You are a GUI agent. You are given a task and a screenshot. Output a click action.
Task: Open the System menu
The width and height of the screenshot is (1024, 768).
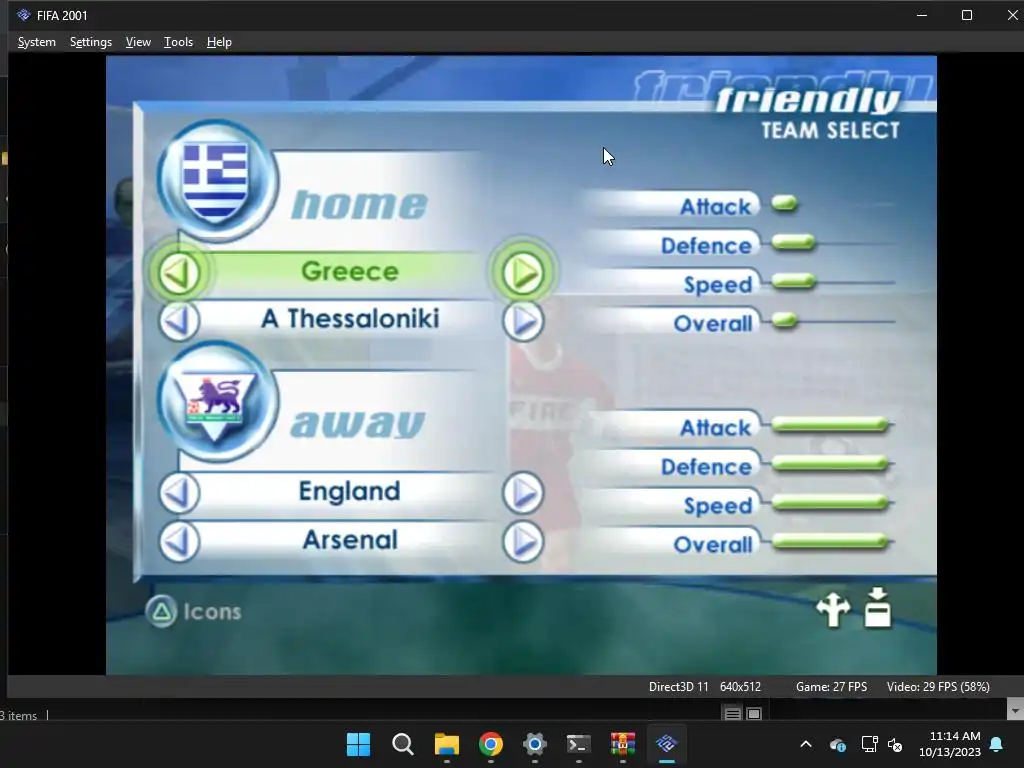[37, 42]
